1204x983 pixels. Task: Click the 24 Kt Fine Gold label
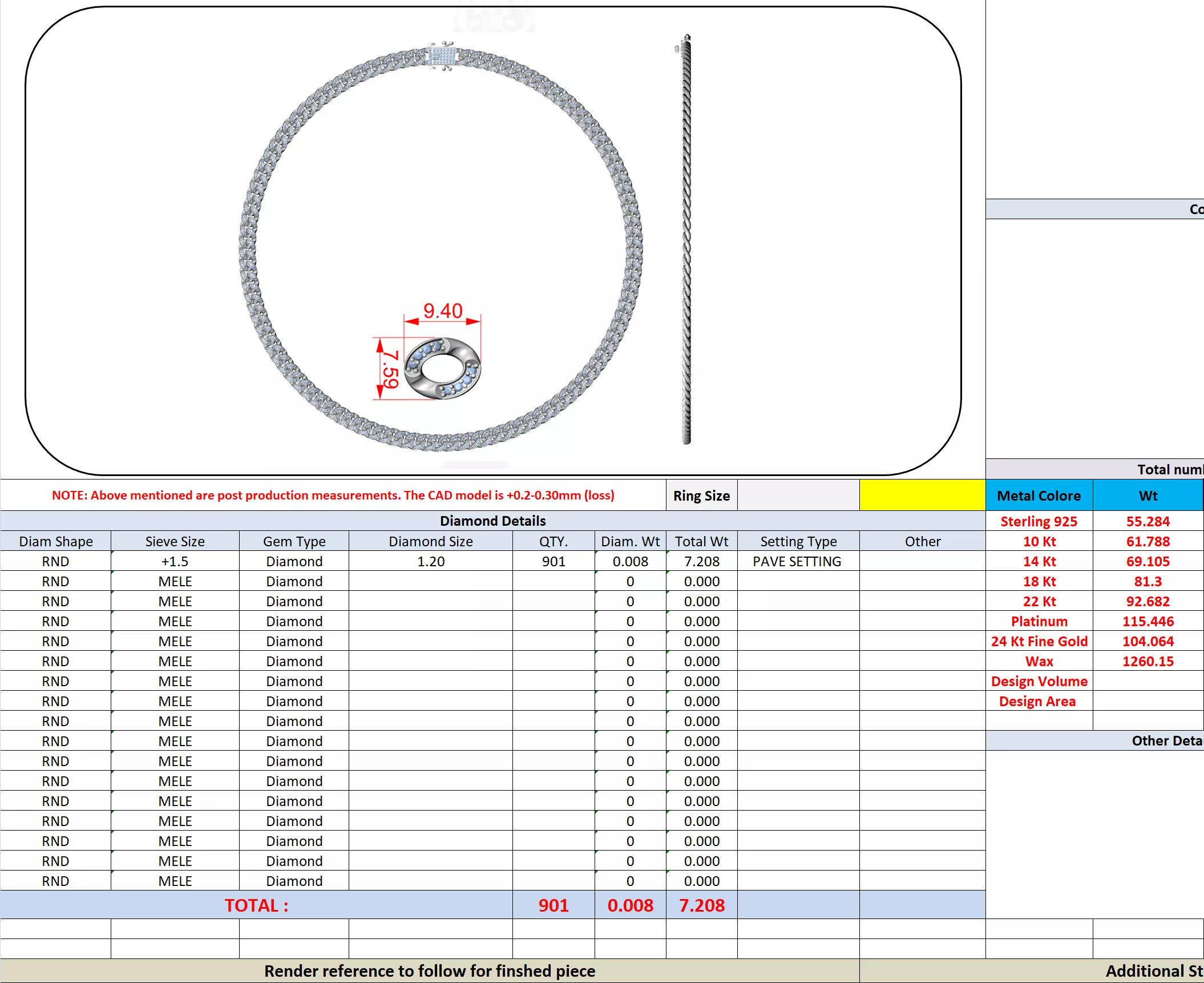coord(1039,641)
